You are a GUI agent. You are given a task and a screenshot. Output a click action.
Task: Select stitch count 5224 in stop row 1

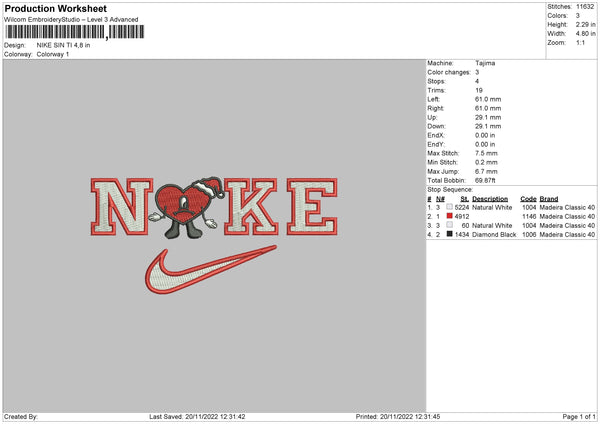click(462, 207)
